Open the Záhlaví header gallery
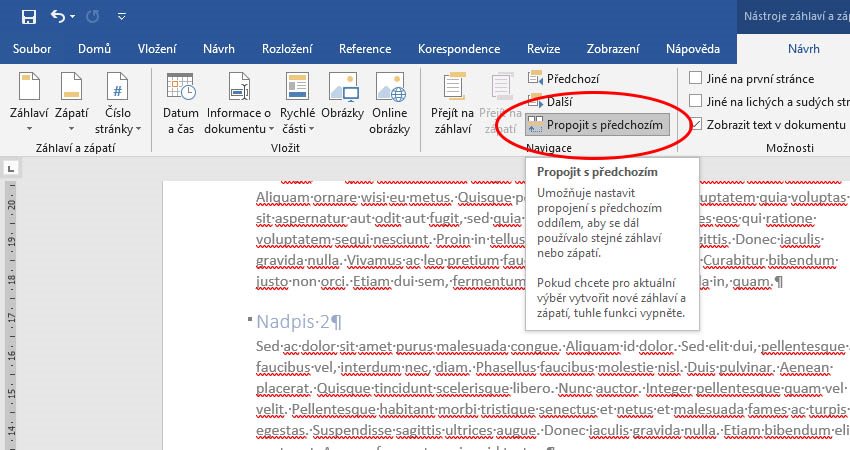The width and height of the screenshot is (850, 450). [29, 103]
